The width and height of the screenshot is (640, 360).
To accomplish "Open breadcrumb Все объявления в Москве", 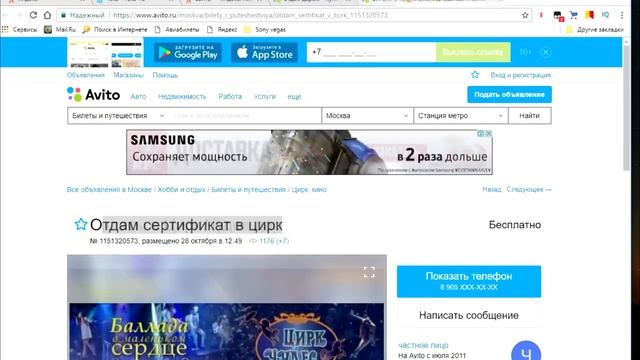I will [x=109, y=189].
